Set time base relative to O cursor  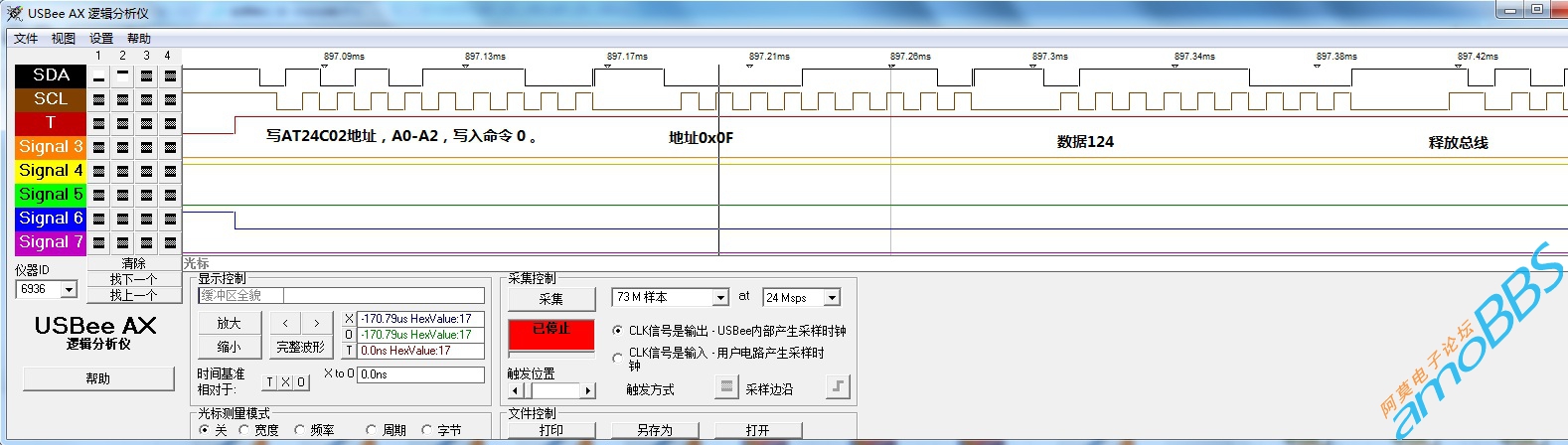click(x=301, y=382)
